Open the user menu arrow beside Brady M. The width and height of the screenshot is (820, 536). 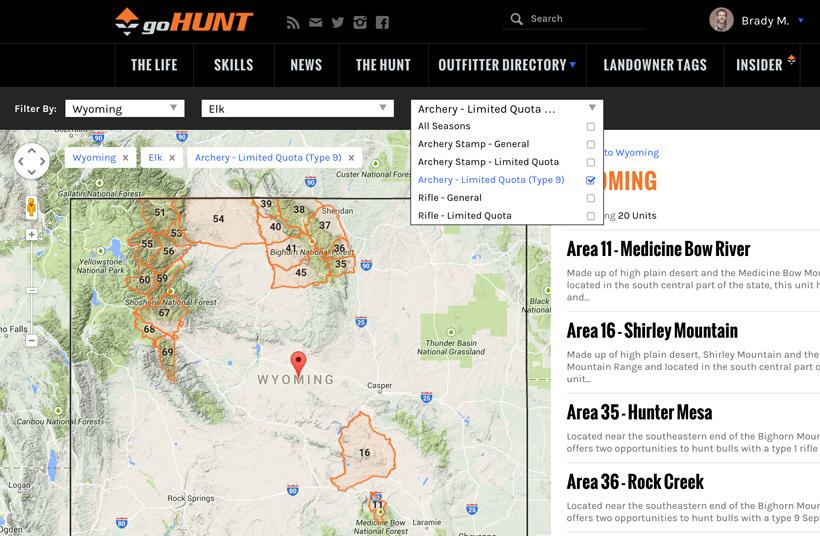(x=801, y=20)
